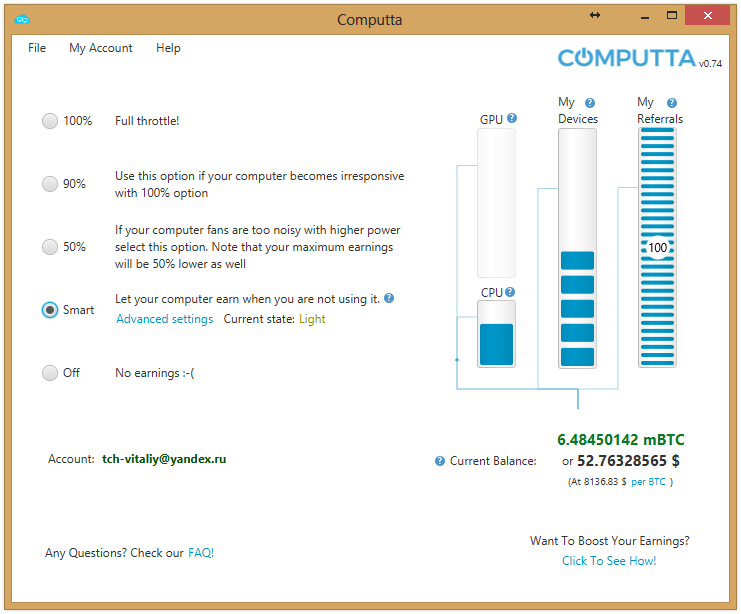Click Want To Boost Your Earnings? text
The height and width of the screenshot is (614, 741).
[x=610, y=541]
